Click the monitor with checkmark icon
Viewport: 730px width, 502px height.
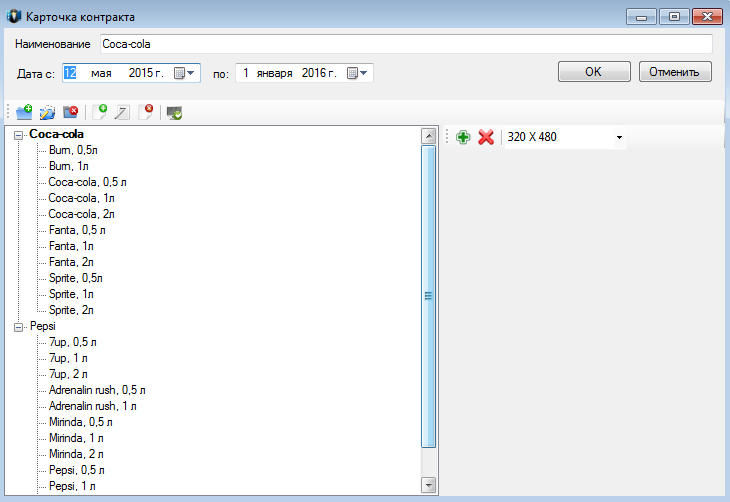point(175,113)
